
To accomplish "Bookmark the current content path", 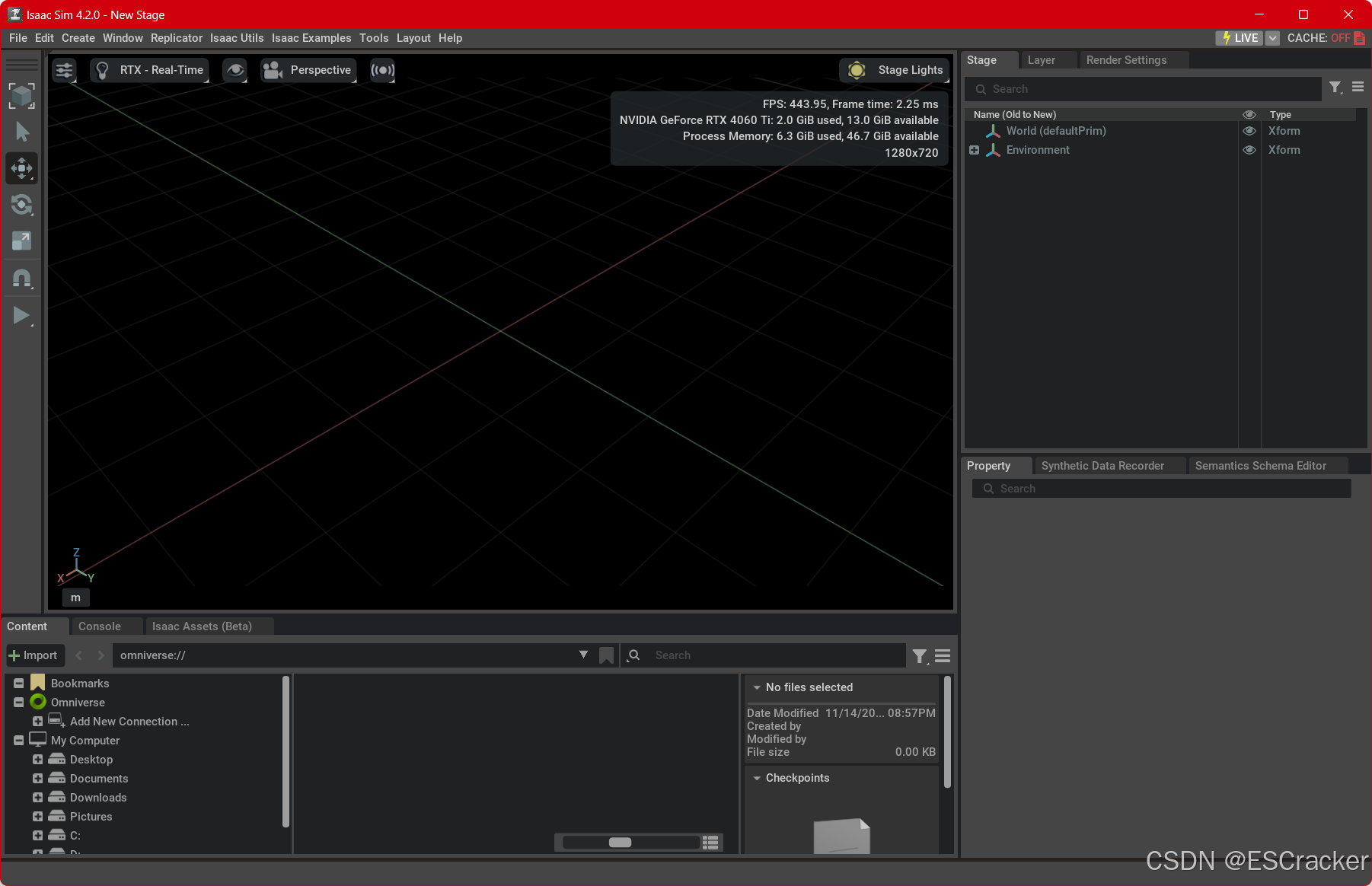I will click(x=606, y=655).
